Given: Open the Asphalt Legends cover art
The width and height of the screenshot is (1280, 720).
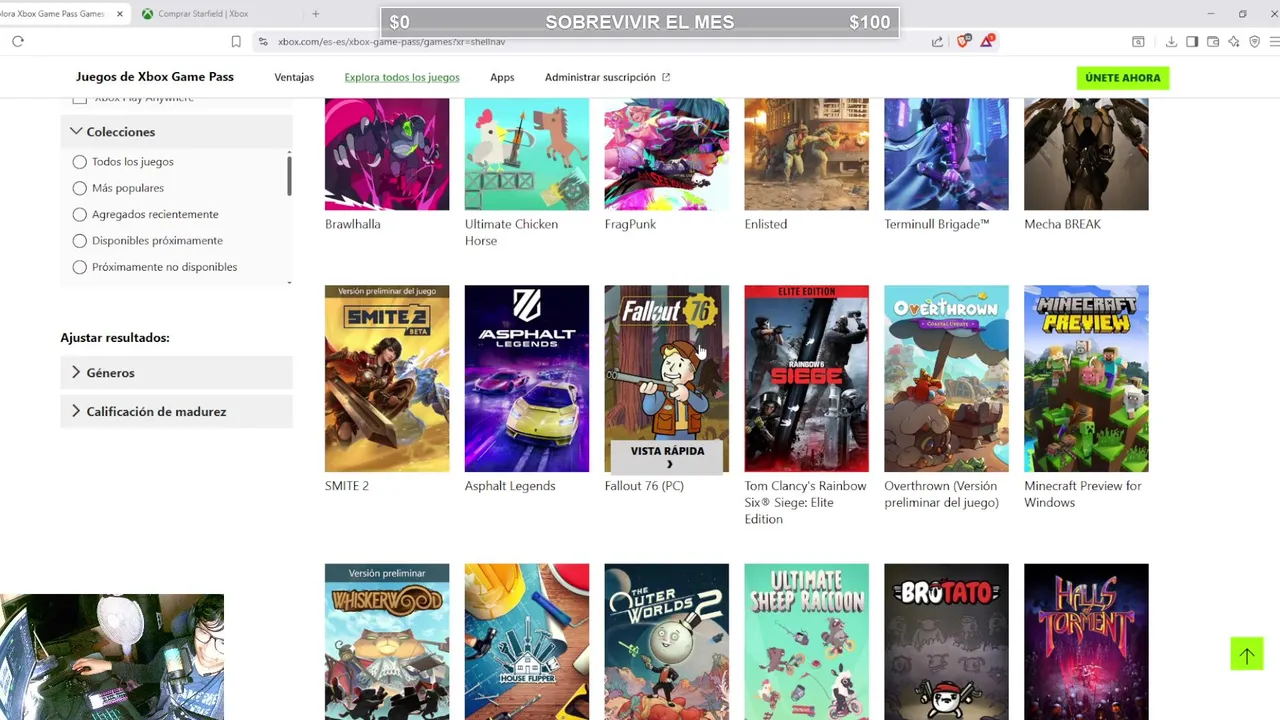Looking at the screenshot, I should click(527, 378).
